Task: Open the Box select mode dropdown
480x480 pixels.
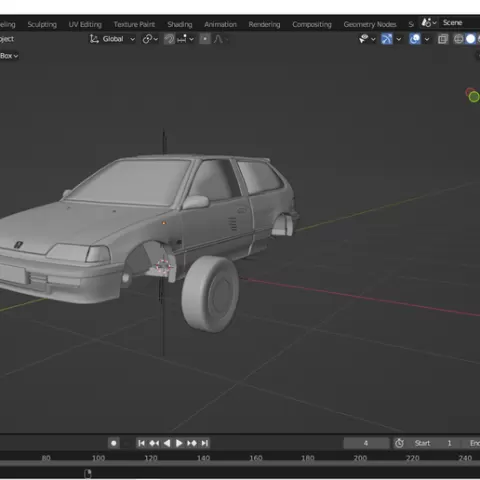Action: (x=9, y=56)
